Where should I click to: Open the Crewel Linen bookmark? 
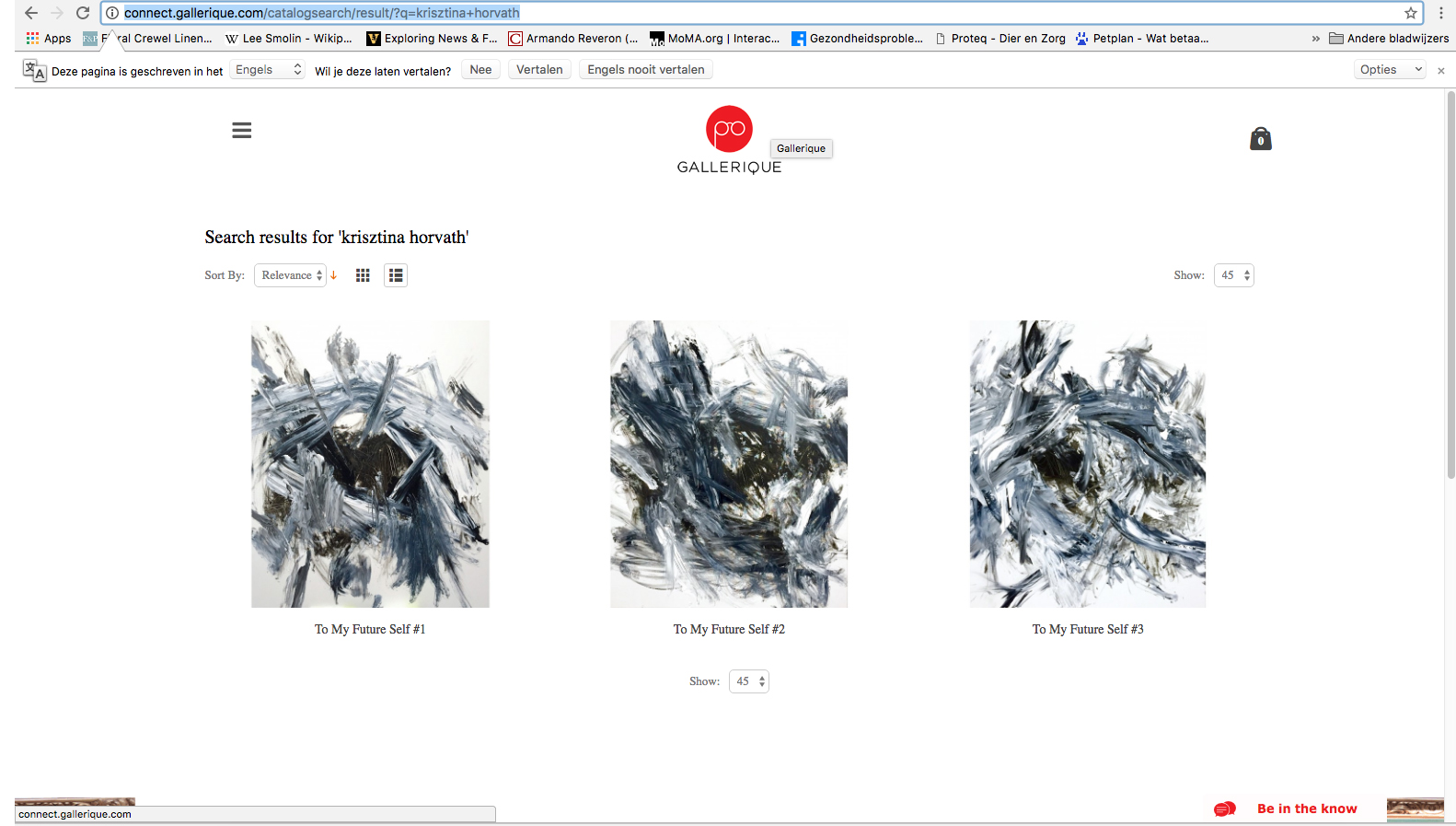[147, 38]
